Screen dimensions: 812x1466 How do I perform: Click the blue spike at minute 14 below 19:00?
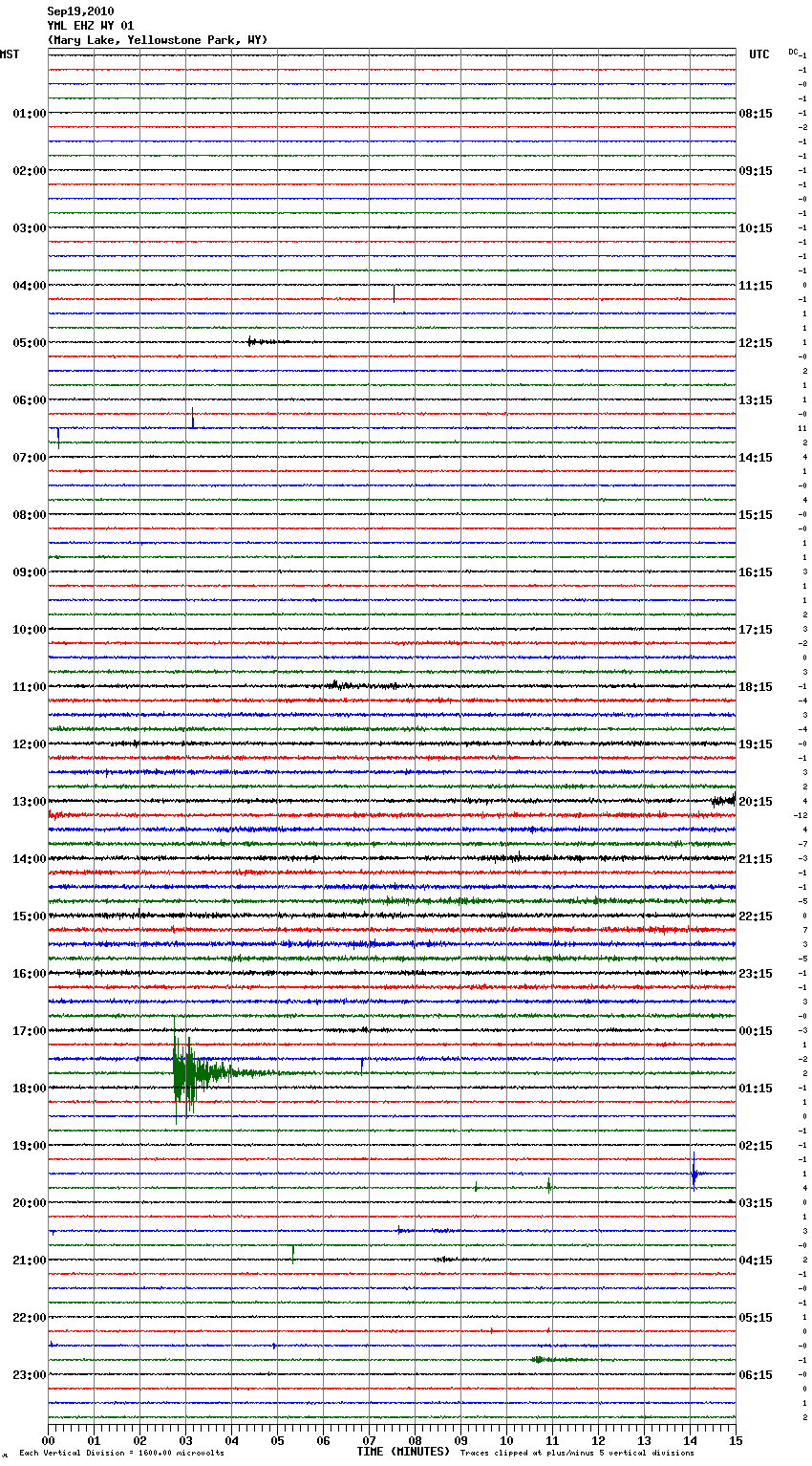(x=694, y=1171)
